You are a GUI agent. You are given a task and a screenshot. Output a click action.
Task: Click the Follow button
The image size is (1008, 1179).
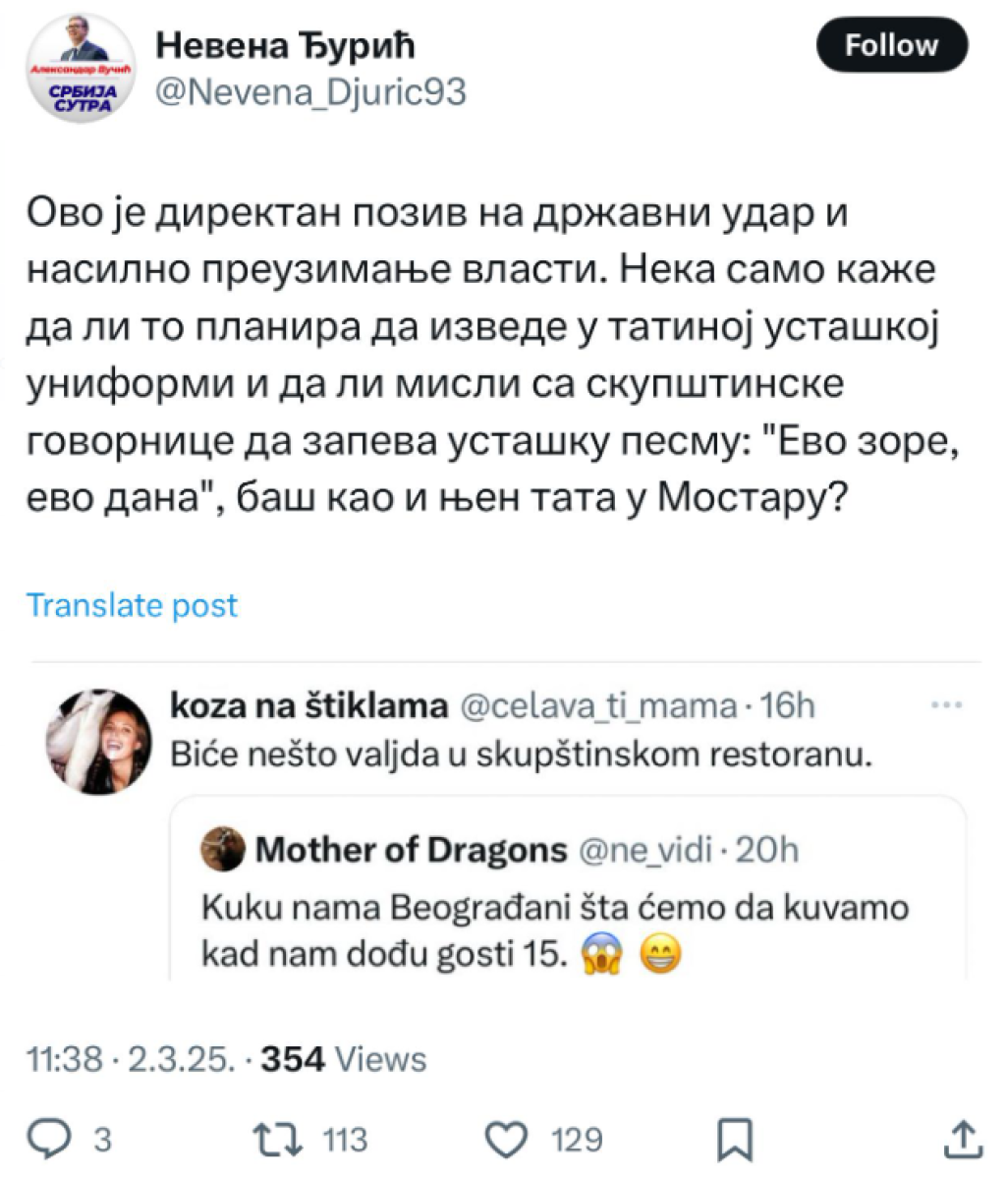(891, 45)
